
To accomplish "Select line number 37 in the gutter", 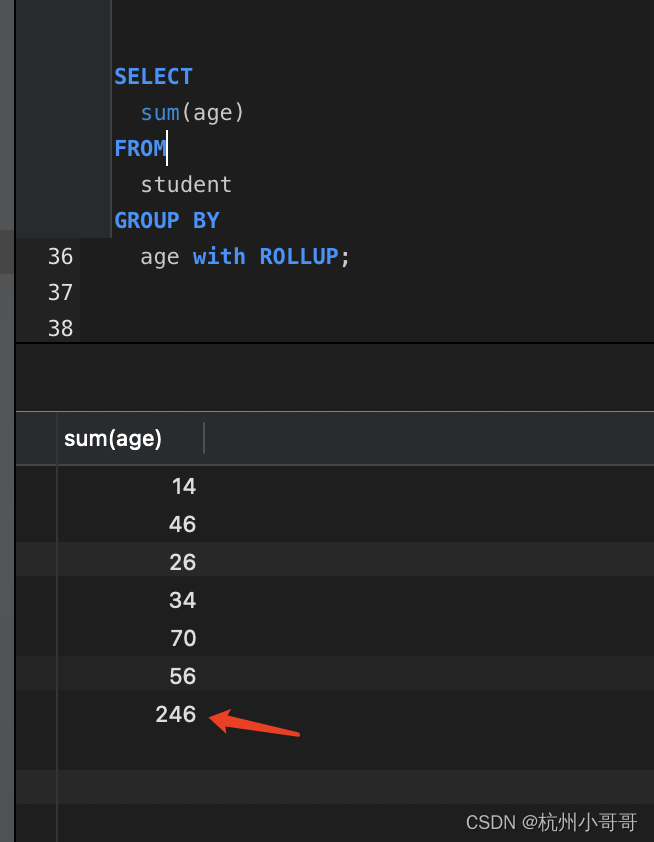I will click(x=60, y=292).
